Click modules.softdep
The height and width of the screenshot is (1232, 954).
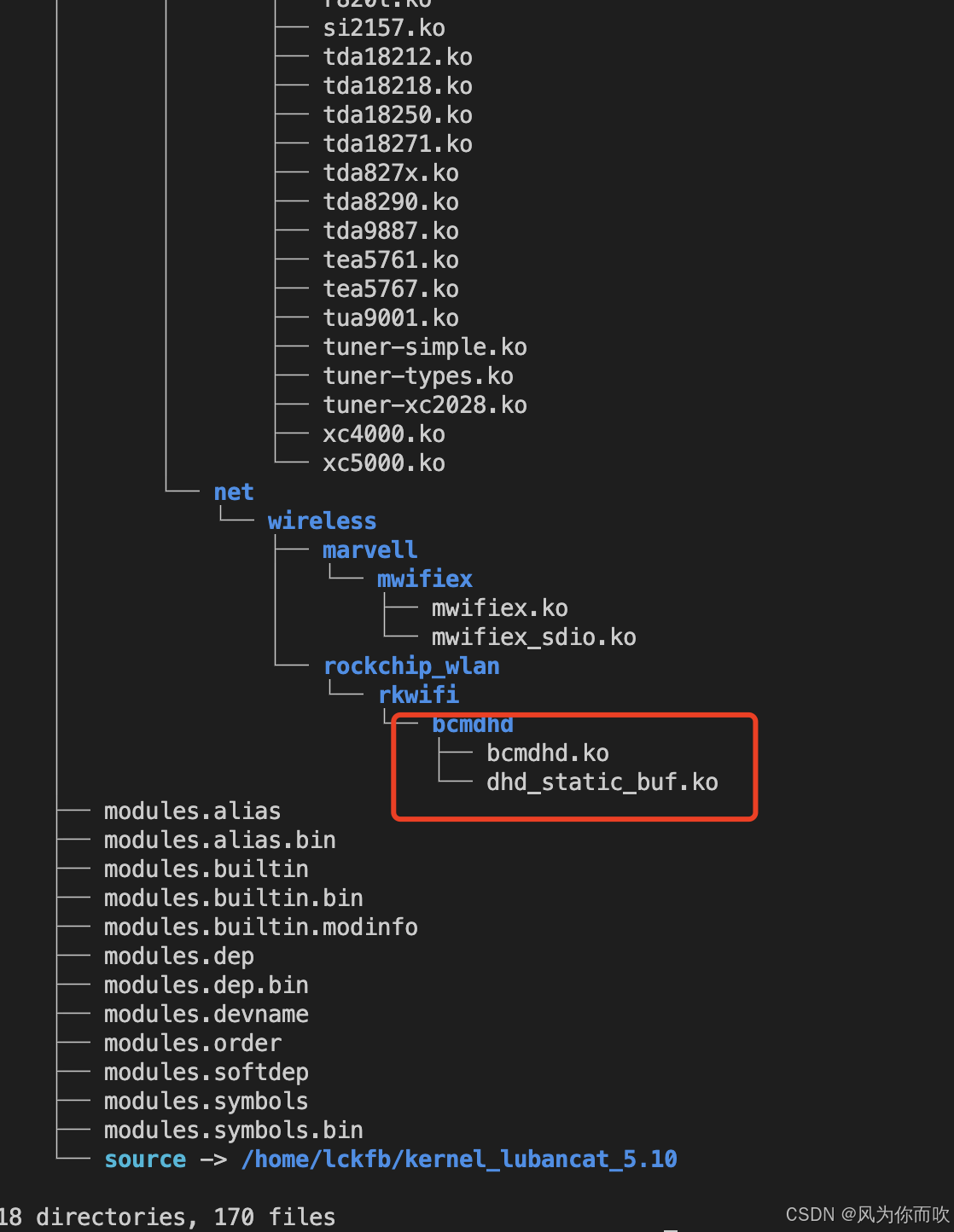pos(206,1072)
